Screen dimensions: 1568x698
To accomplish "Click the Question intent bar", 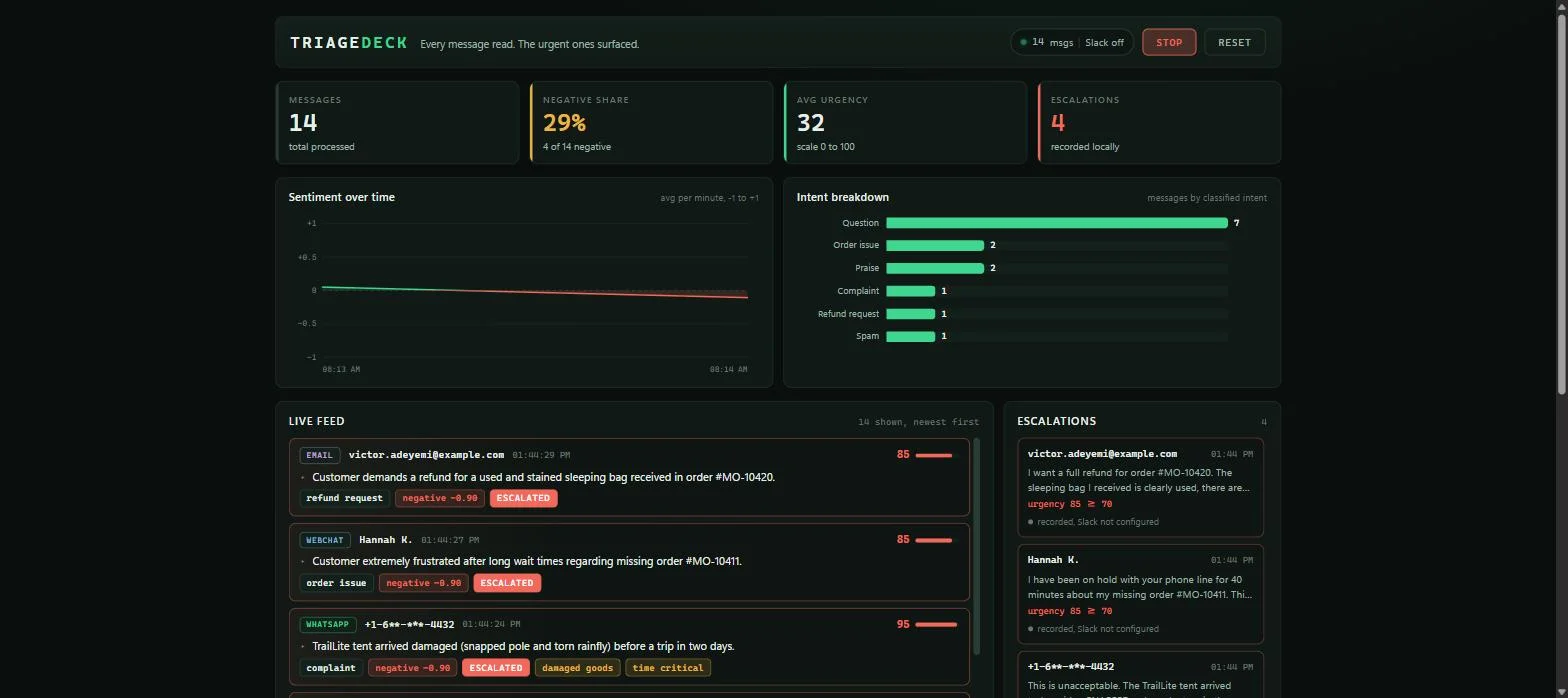I will 1057,223.
